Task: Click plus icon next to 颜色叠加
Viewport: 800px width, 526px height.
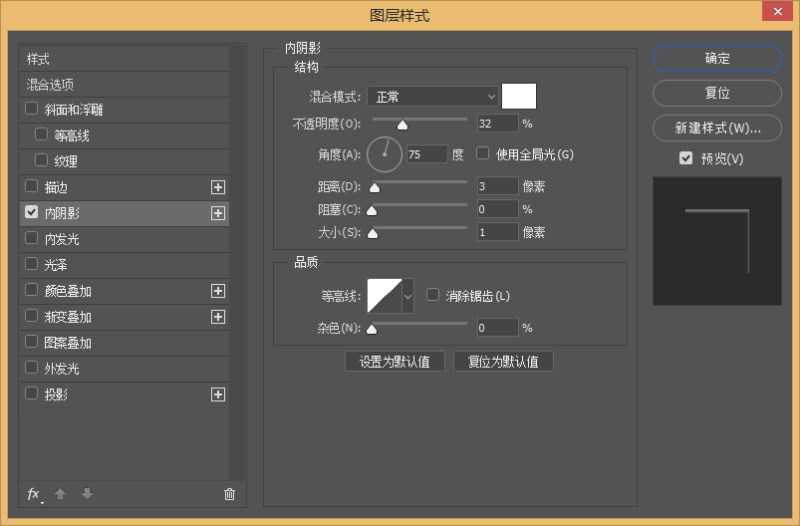Action: coord(218,291)
